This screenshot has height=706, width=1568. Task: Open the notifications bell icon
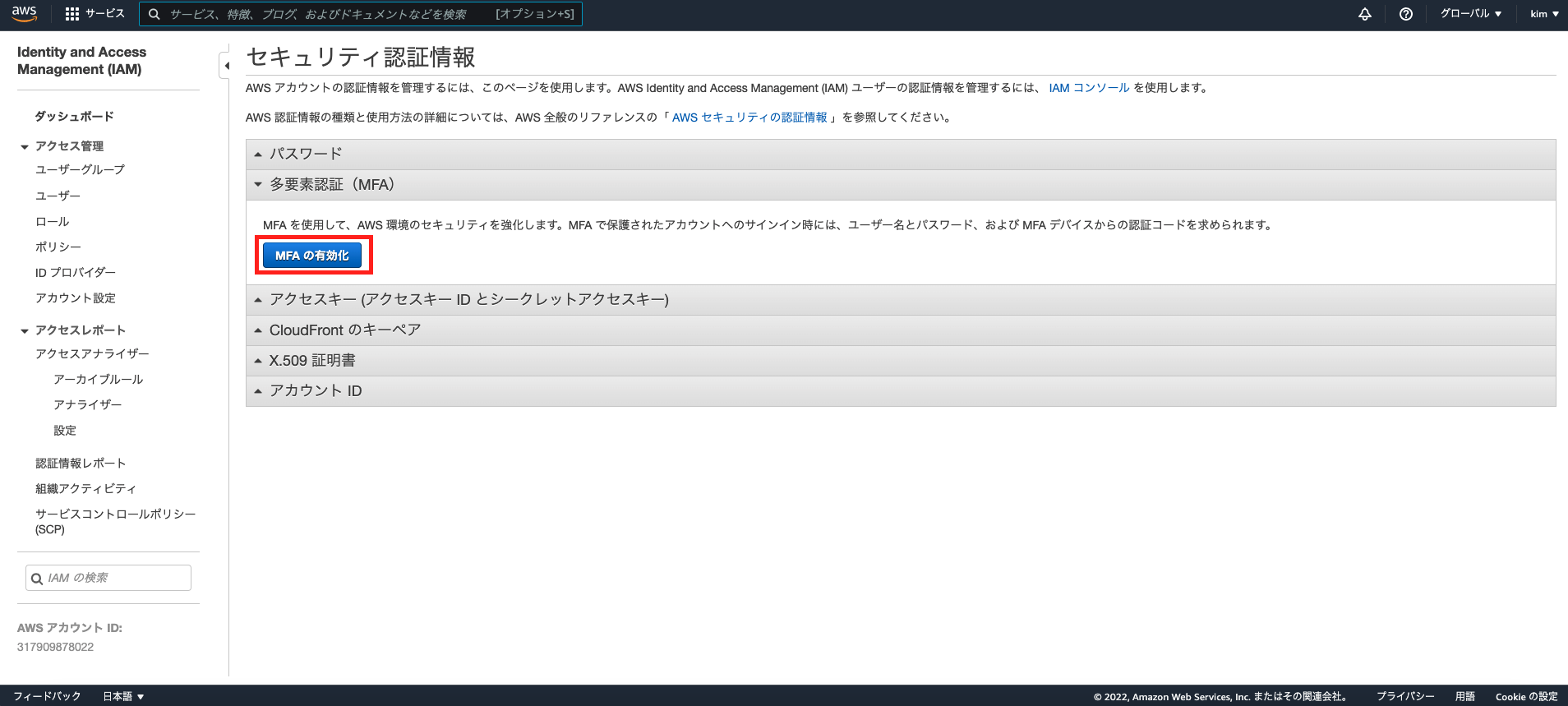(1364, 14)
